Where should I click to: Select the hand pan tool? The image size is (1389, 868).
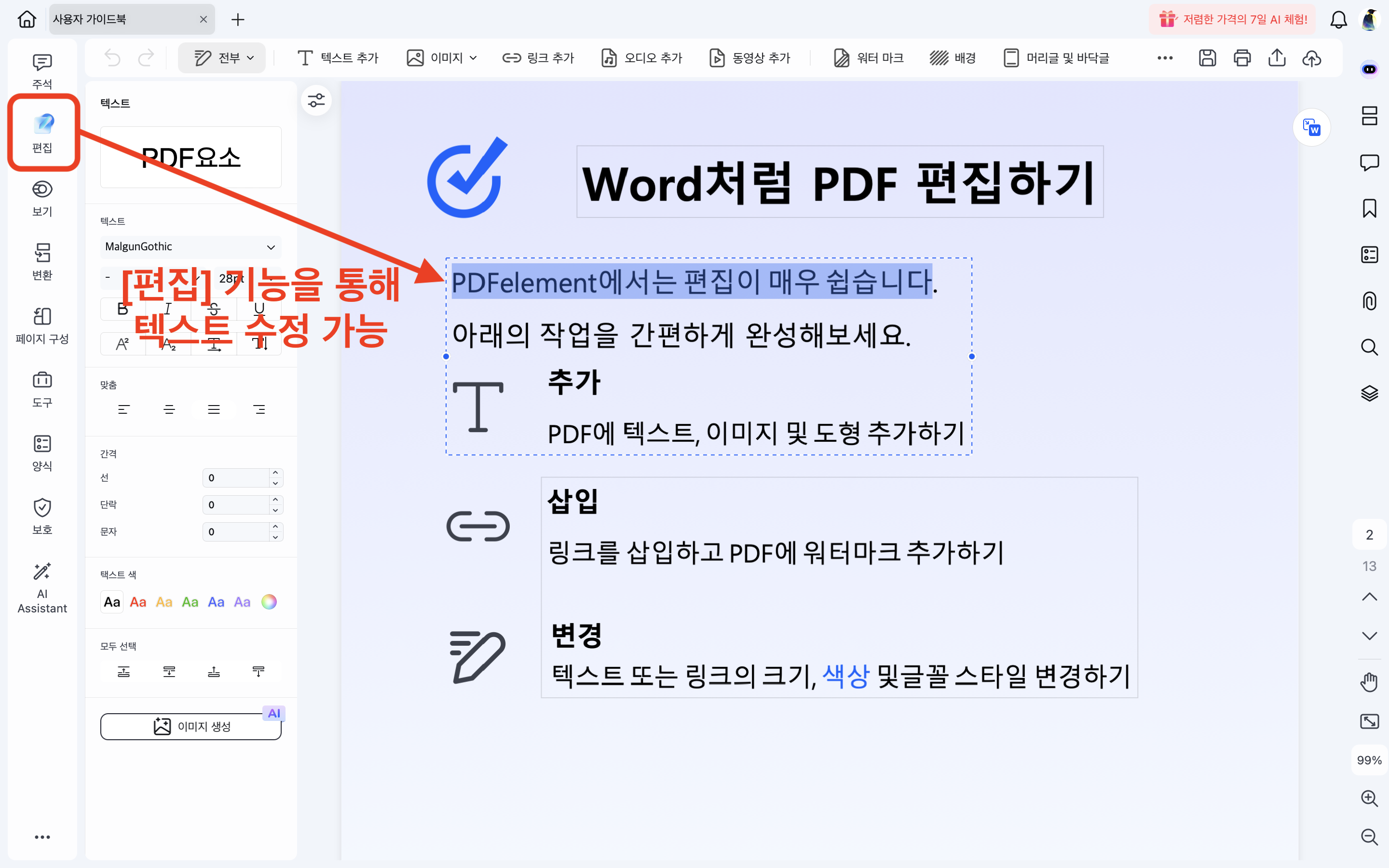pos(1369,682)
